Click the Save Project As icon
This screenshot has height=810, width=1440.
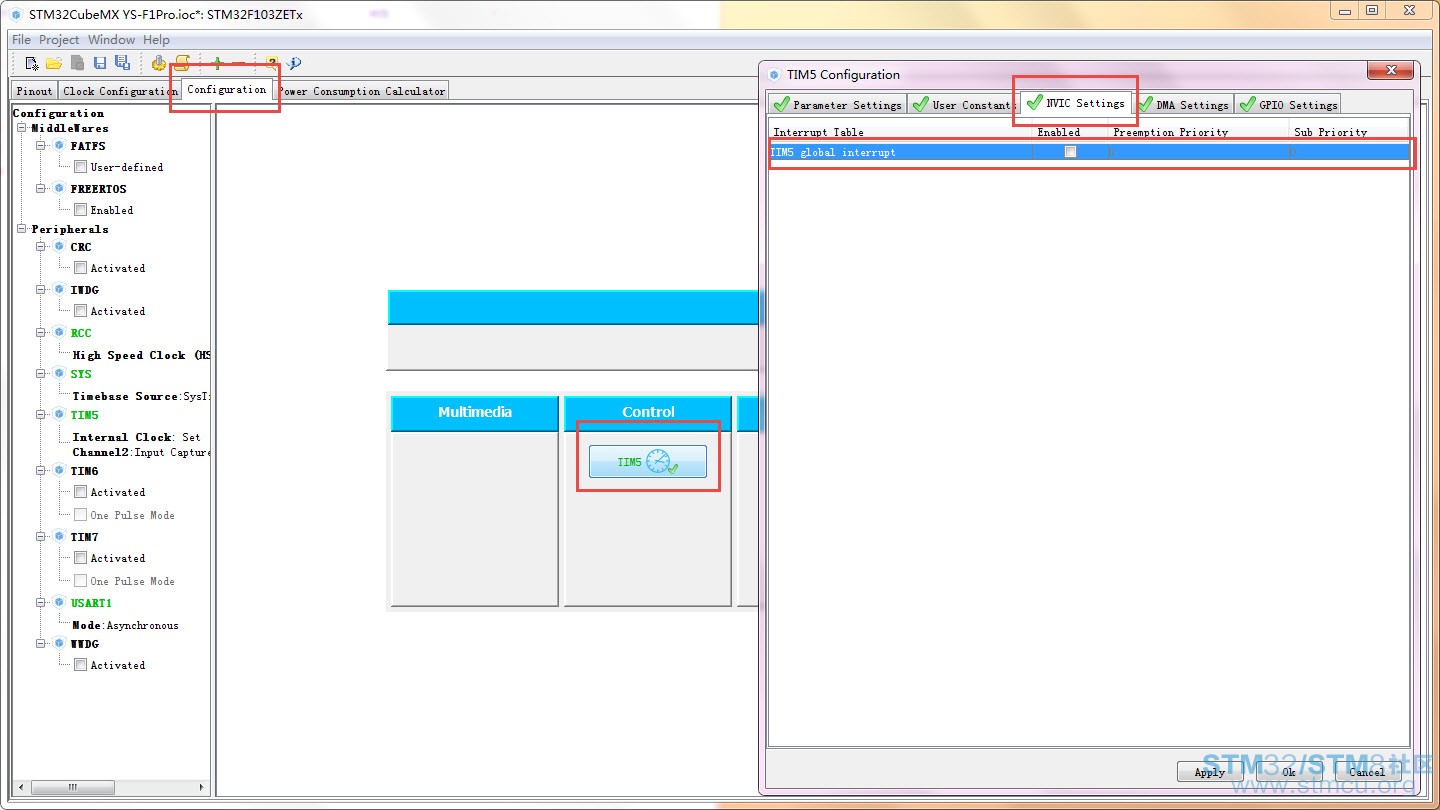click(122, 63)
